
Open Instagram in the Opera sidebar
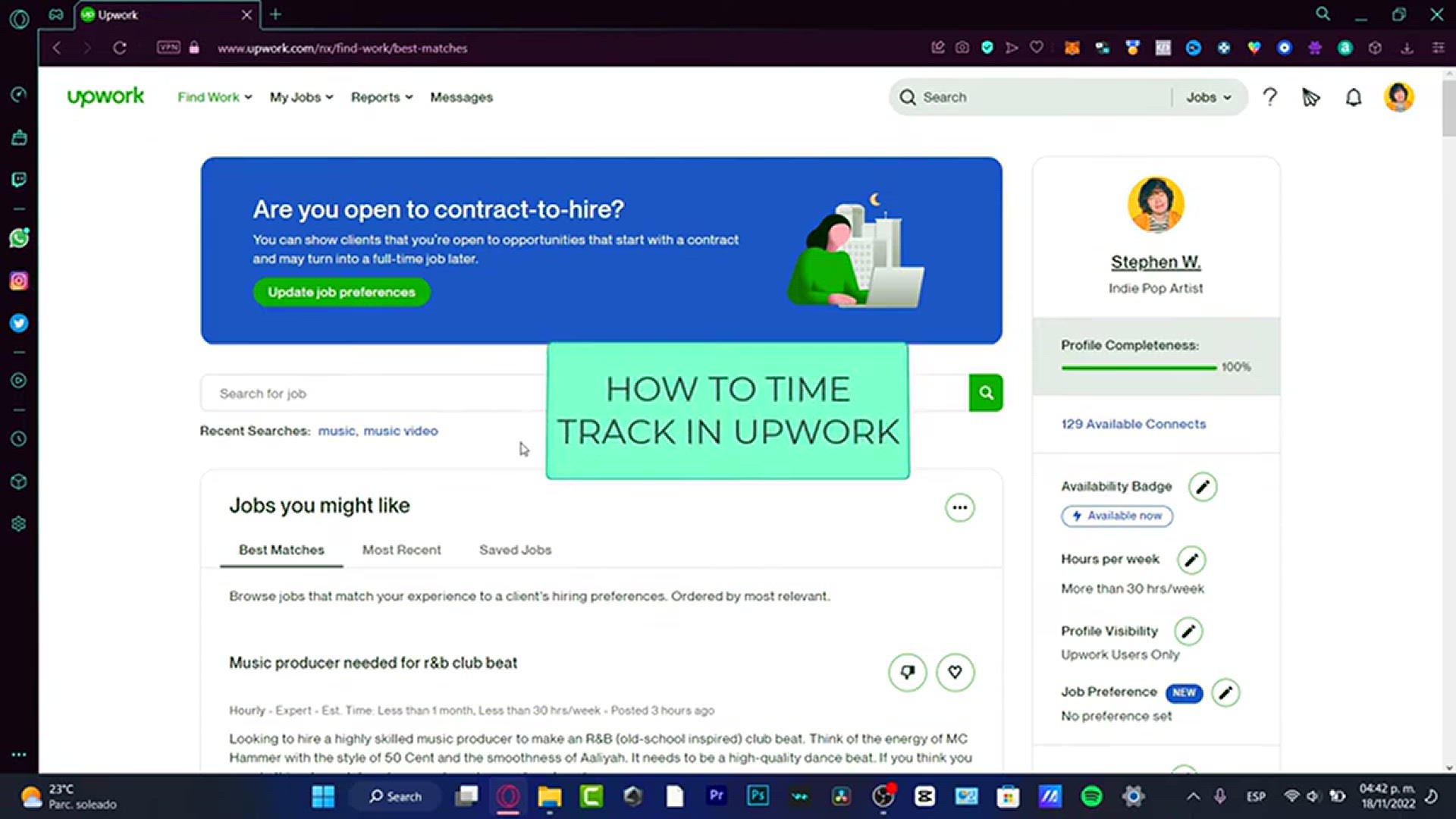19,281
